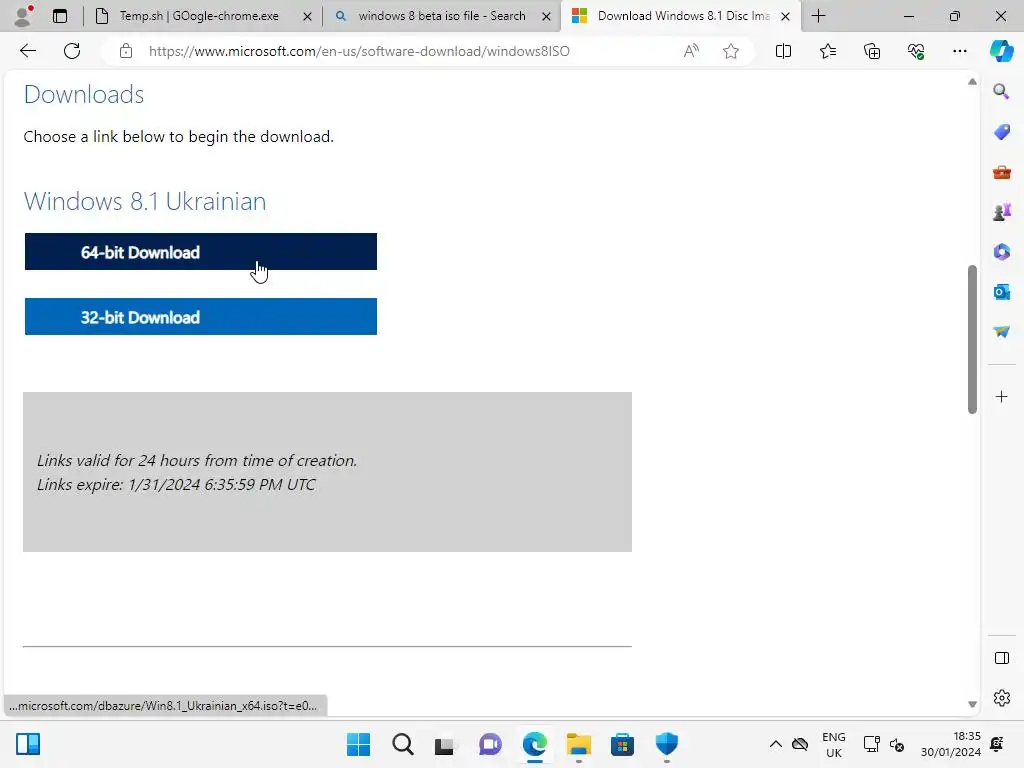
Task: Open a new tab with plus button
Action: pyautogui.click(x=818, y=16)
